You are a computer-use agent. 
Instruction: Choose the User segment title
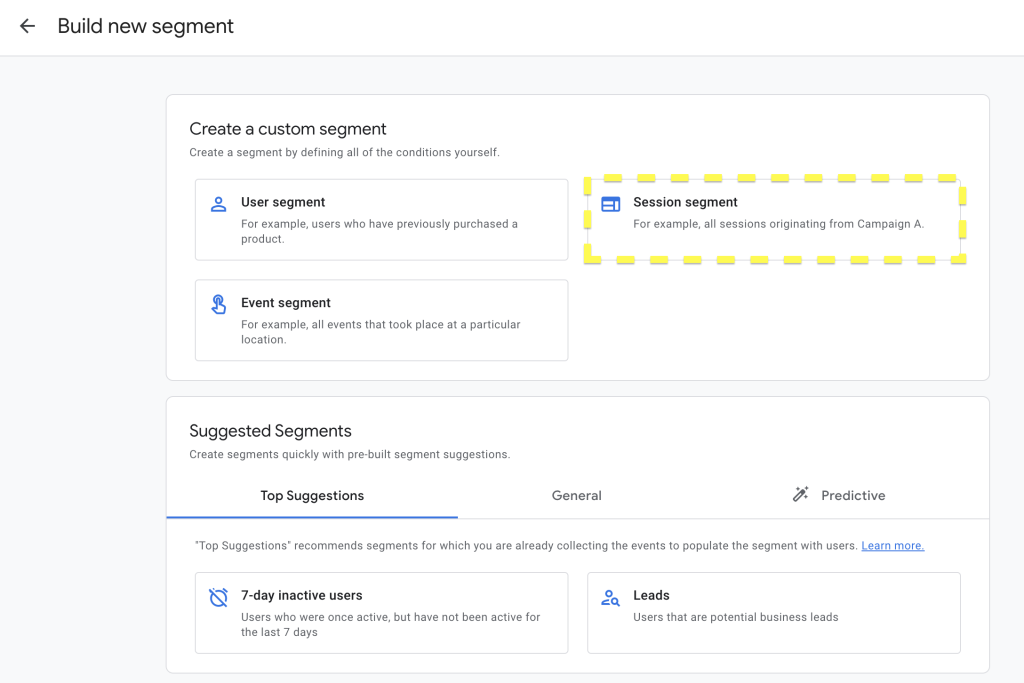(x=283, y=202)
